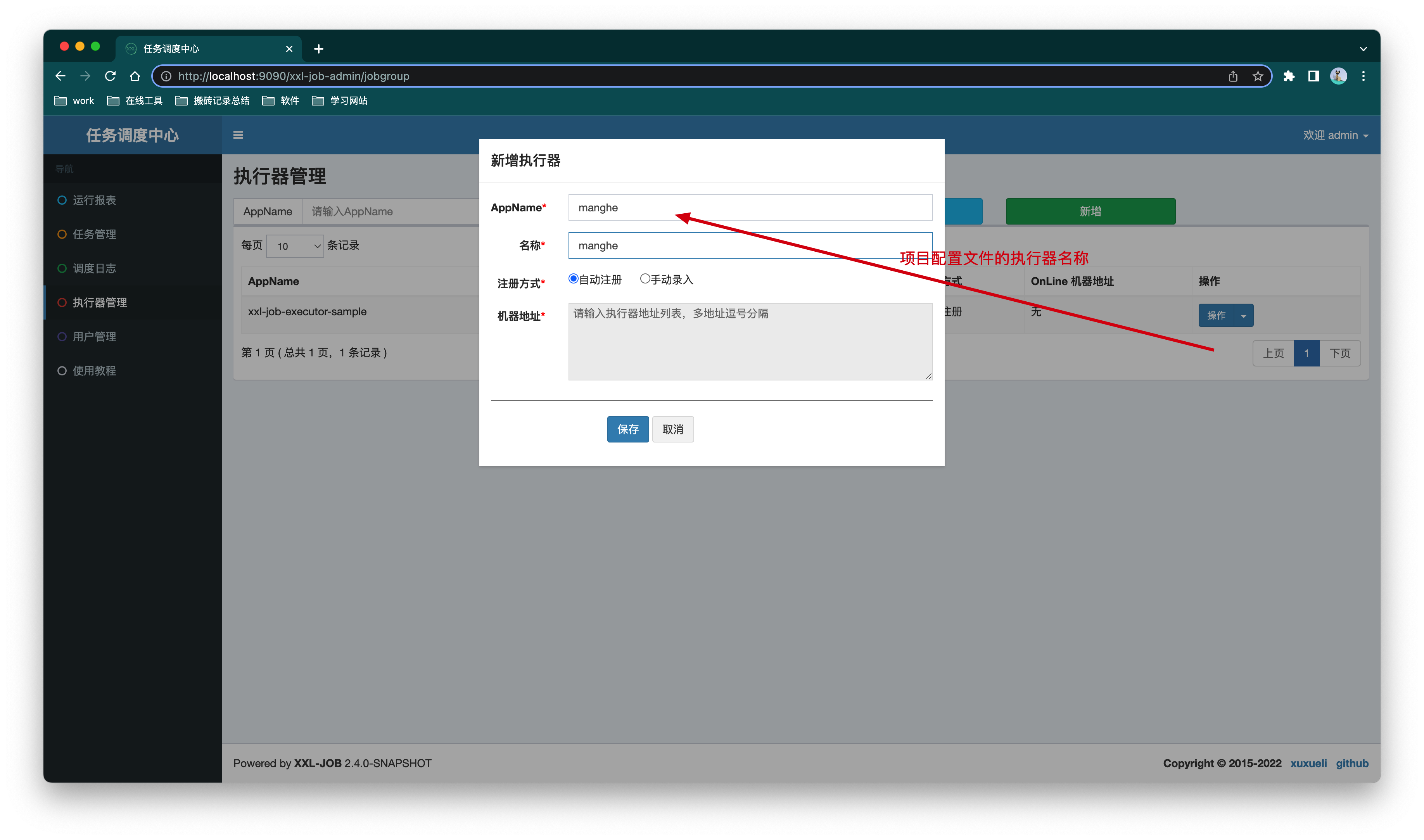Click the 运行报表 circle icon in sidebar
Screen dimensions: 1424x840
(x=62, y=200)
